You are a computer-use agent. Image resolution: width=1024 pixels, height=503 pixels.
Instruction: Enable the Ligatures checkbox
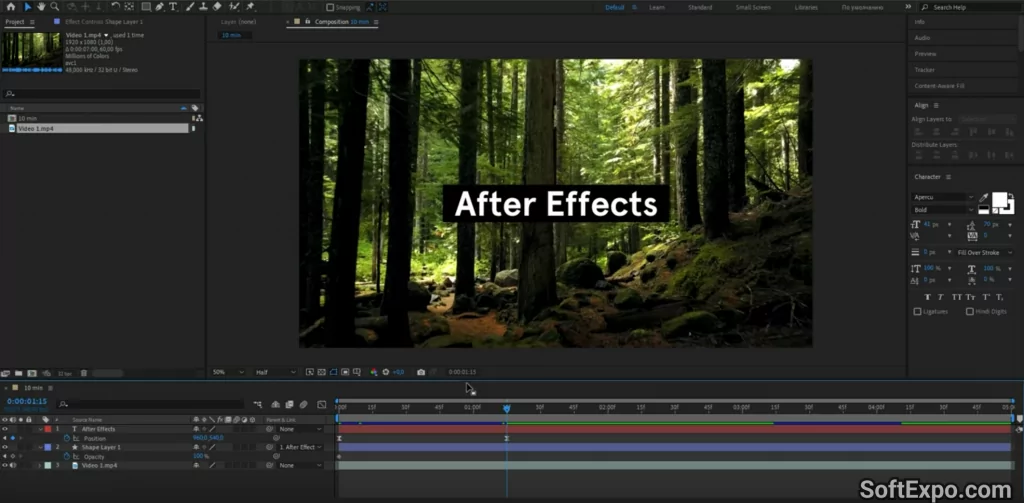(x=917, y=312)
